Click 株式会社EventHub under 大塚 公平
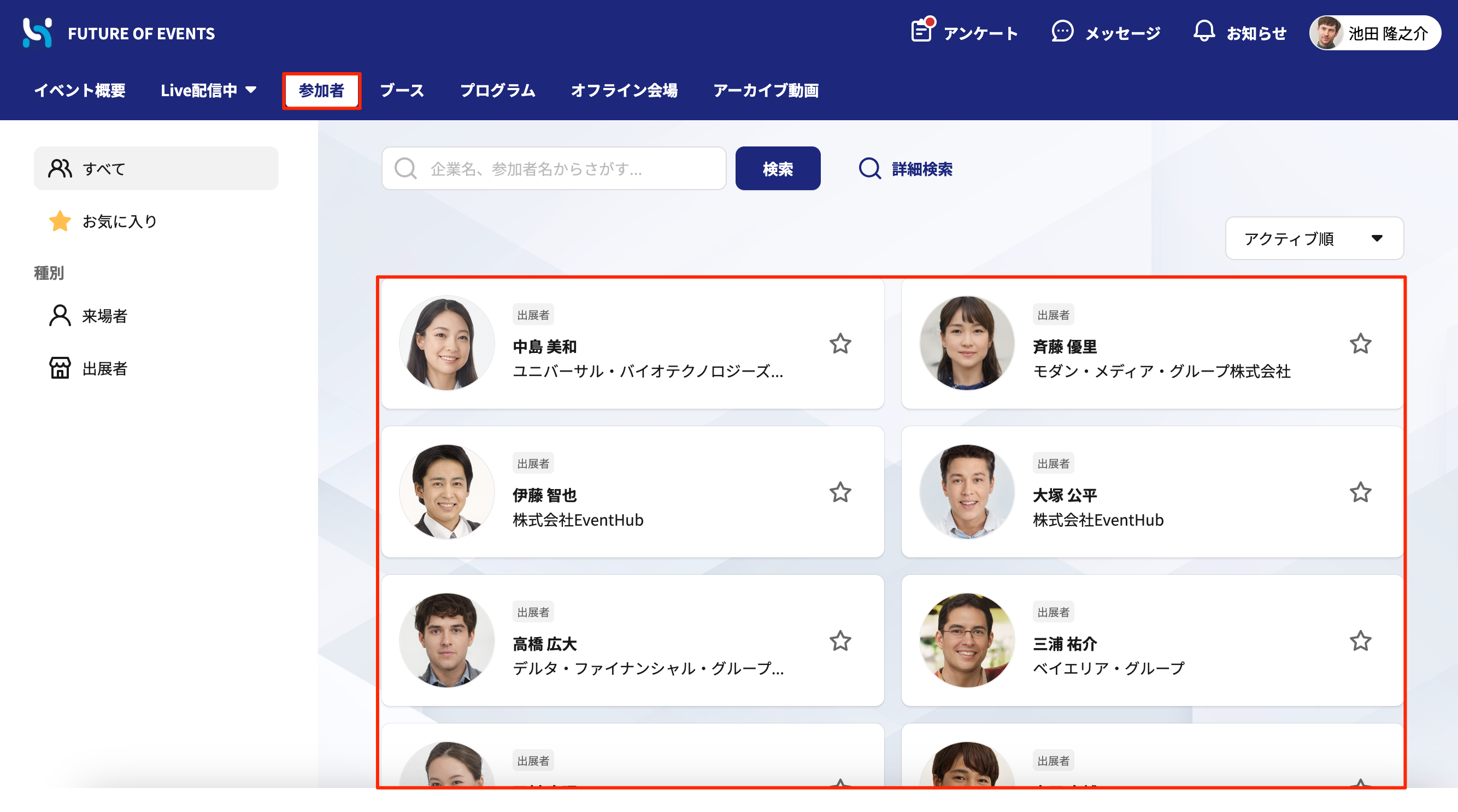 click(1098, 521)
